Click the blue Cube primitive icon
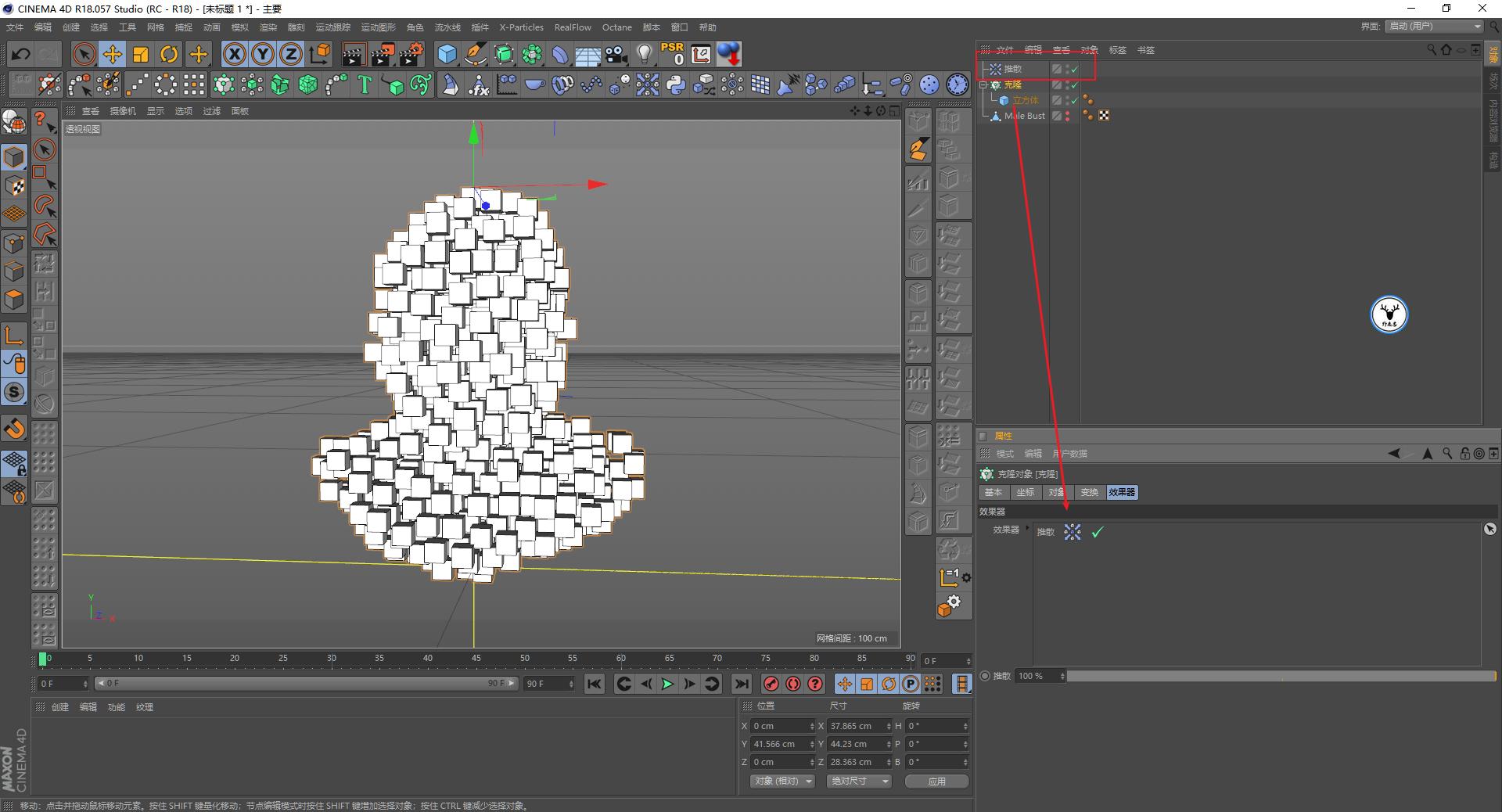This screenshot has height=812, width=1502. (447, 54)
